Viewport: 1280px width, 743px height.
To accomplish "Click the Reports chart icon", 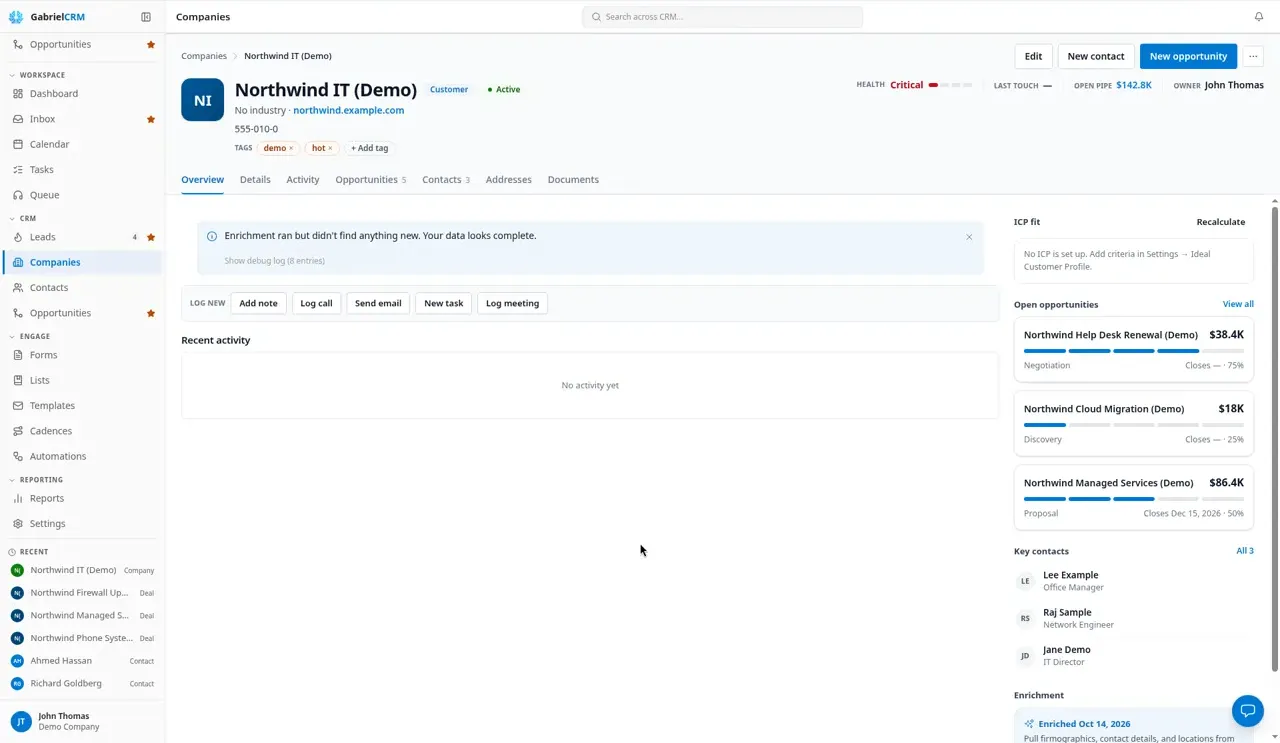I will coord(18,498).
